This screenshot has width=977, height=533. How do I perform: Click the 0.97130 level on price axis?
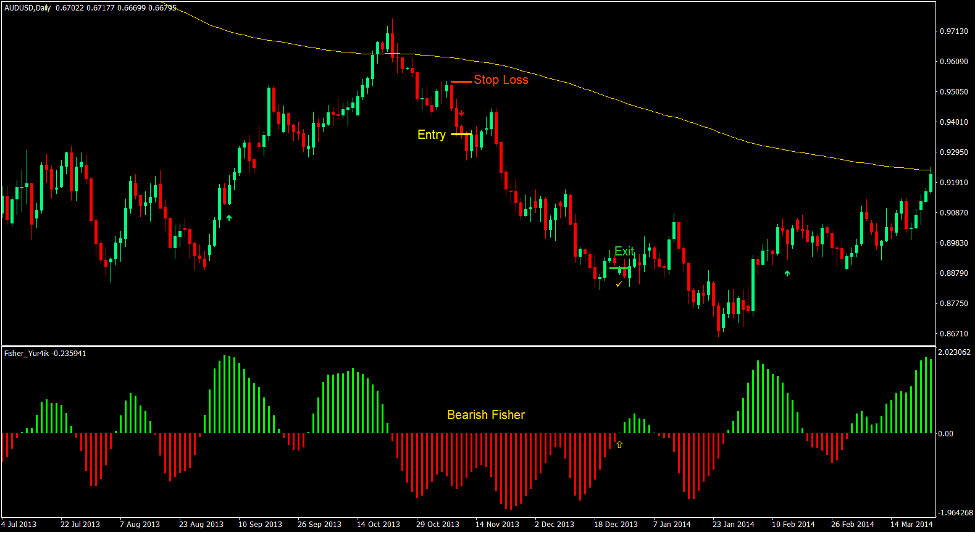tap(953, 32)
